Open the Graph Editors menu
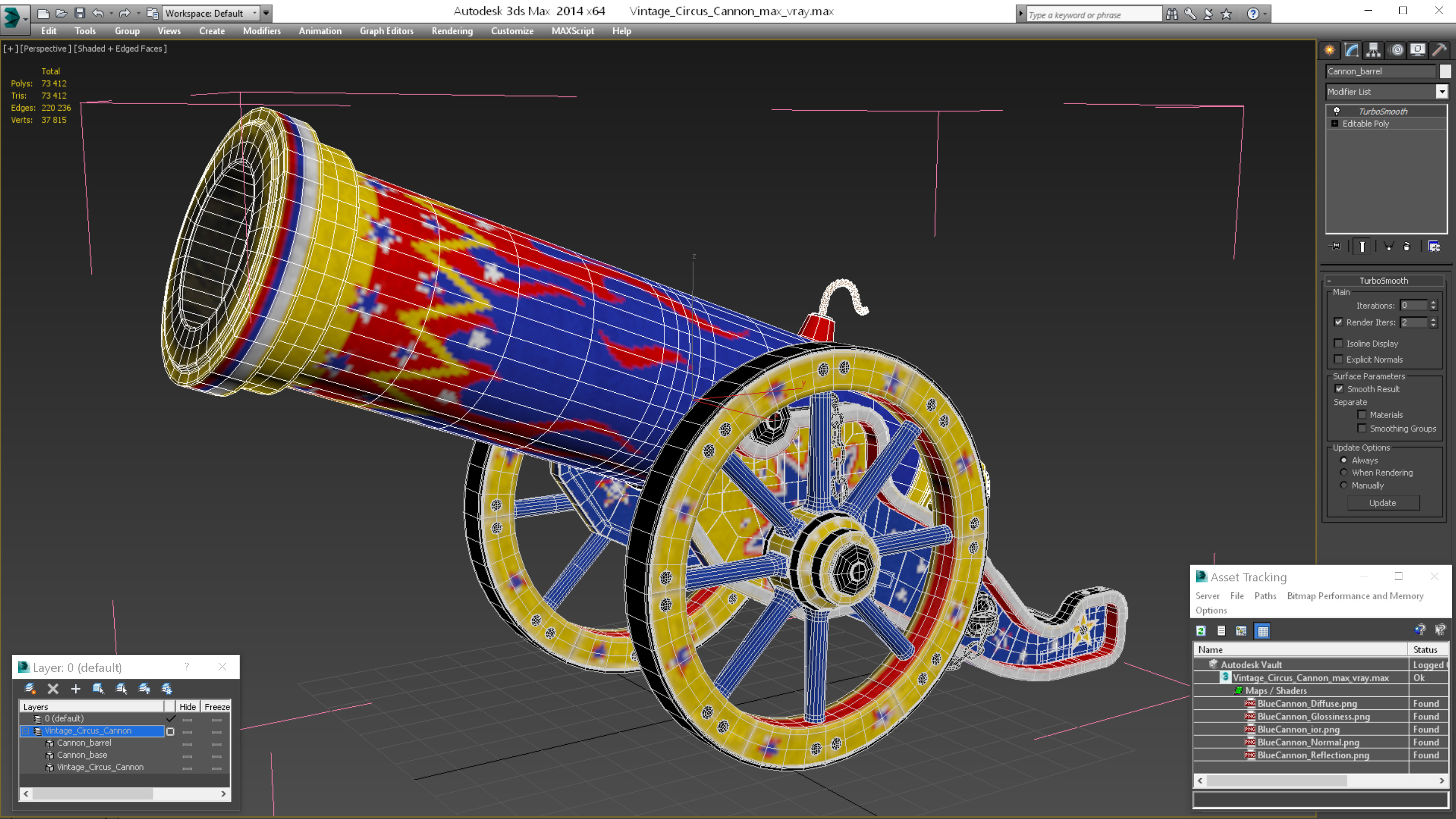 coord(387,31)
